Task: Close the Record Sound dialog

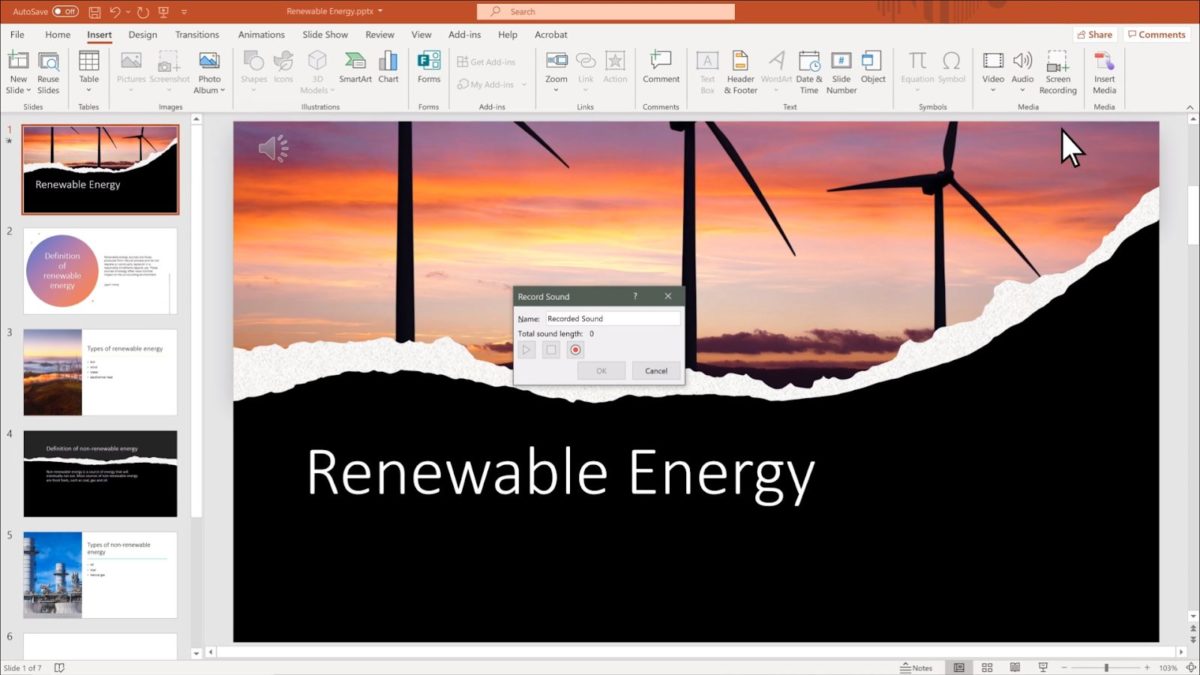Action: 668,297
